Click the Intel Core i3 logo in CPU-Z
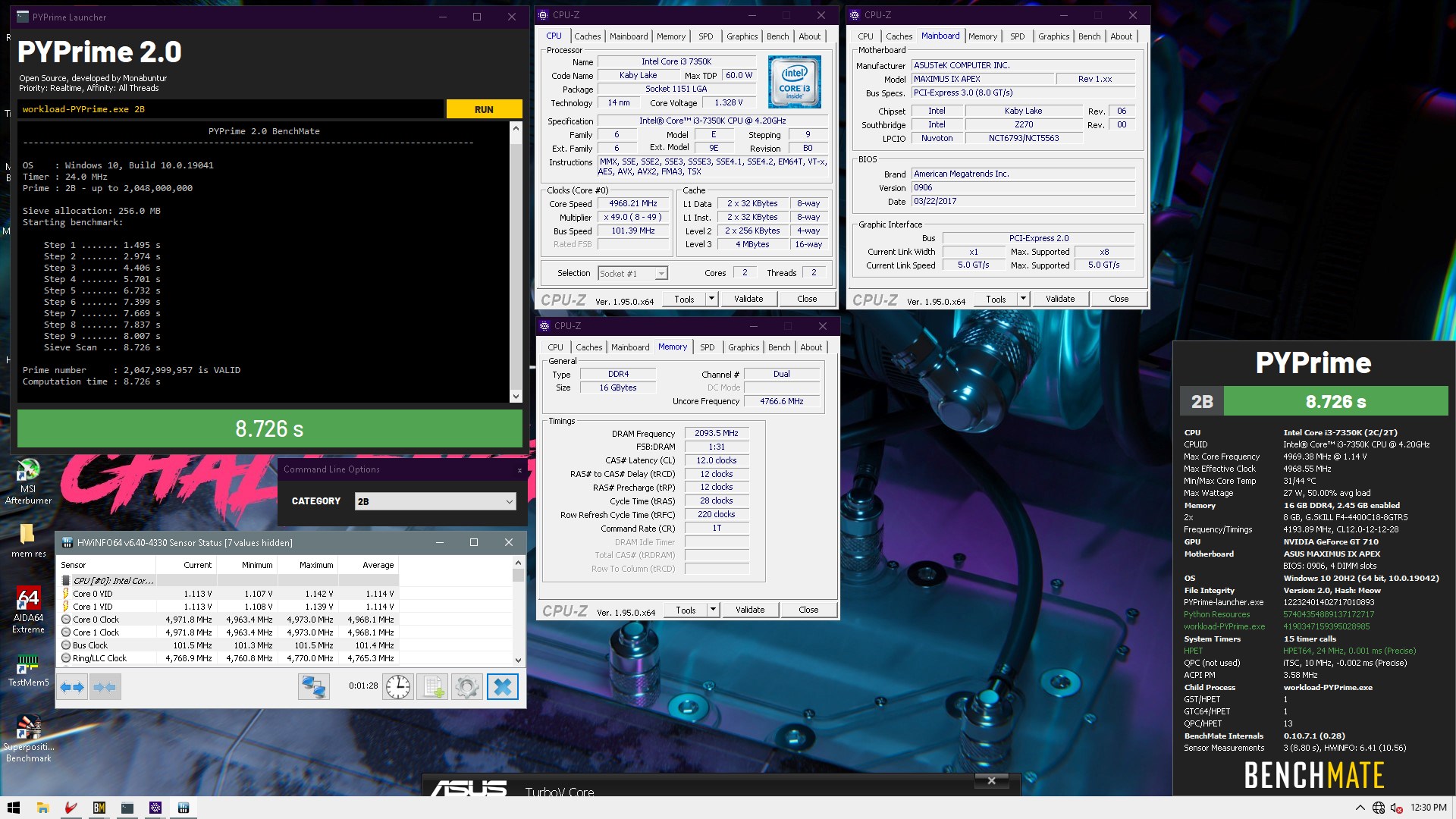Screen dimensions: 1456x819 [794, 81]
